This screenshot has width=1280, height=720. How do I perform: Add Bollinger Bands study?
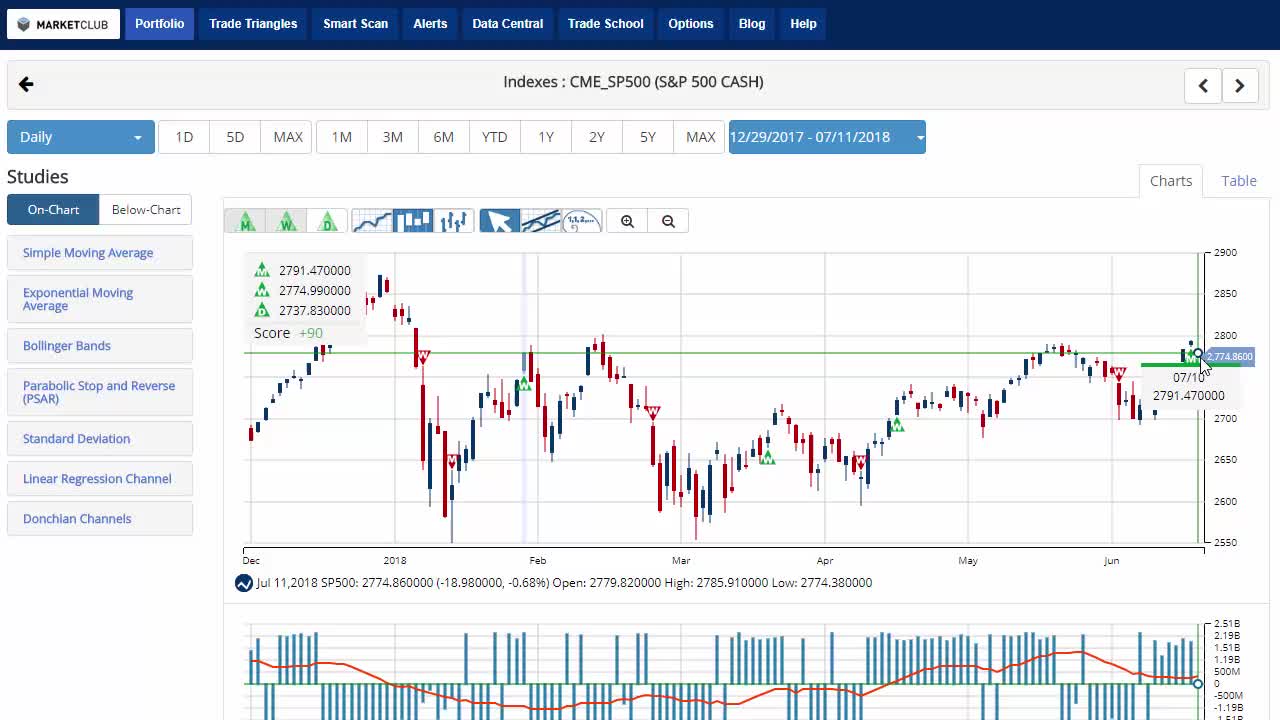[100, 346]
